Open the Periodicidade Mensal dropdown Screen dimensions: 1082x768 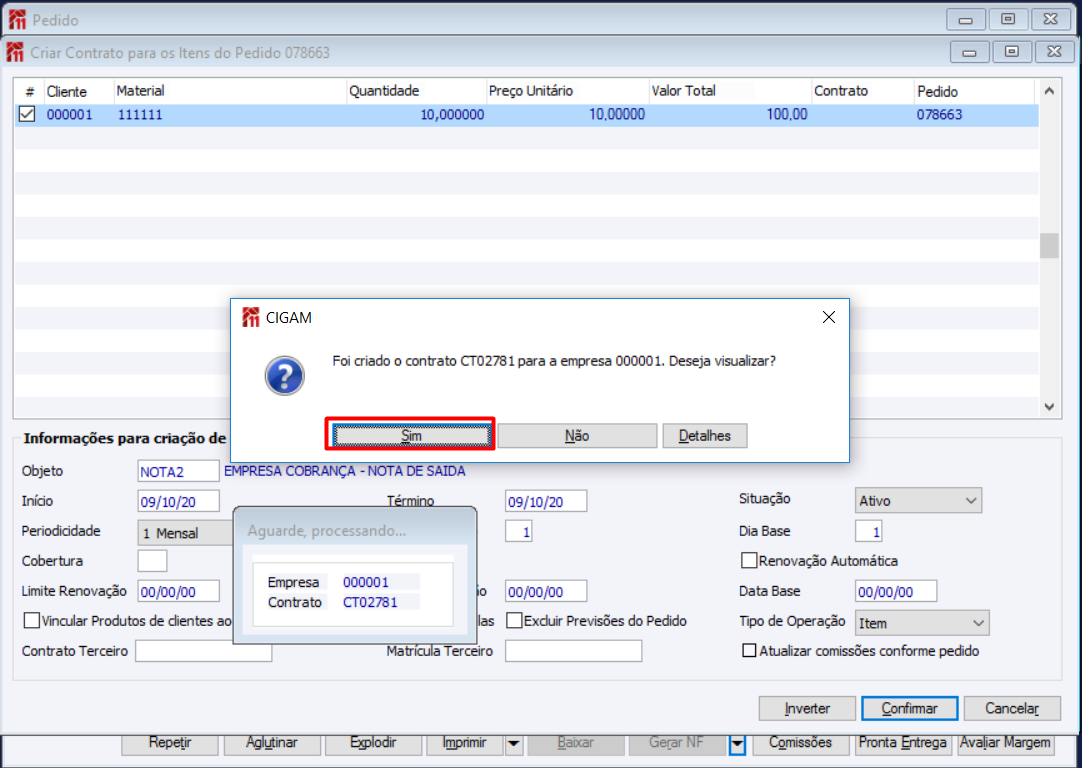(186, 533)
